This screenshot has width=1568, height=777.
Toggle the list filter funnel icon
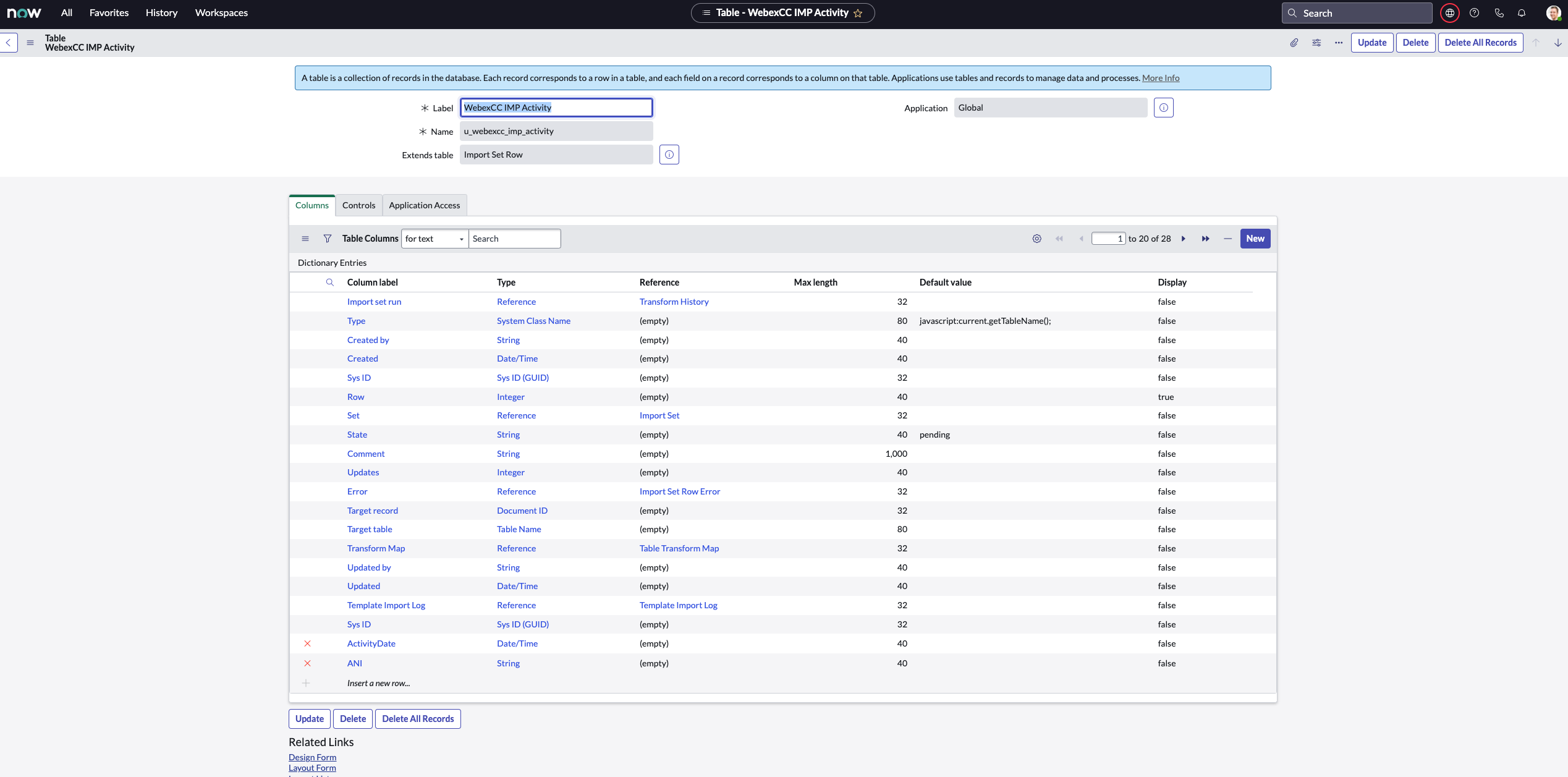tap(328, 239)
